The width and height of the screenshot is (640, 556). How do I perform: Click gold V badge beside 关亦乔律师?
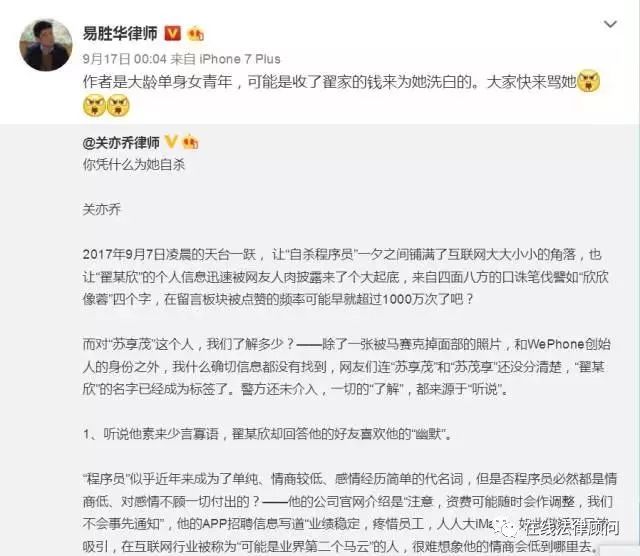click(x=171, y=142)
